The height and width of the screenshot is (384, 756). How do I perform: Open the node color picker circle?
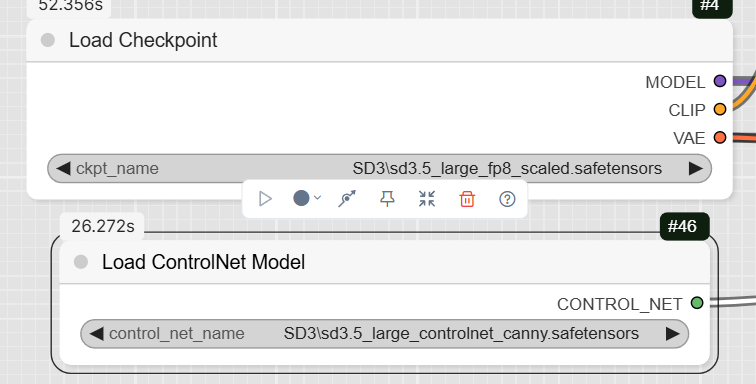[x=301, y=198]
